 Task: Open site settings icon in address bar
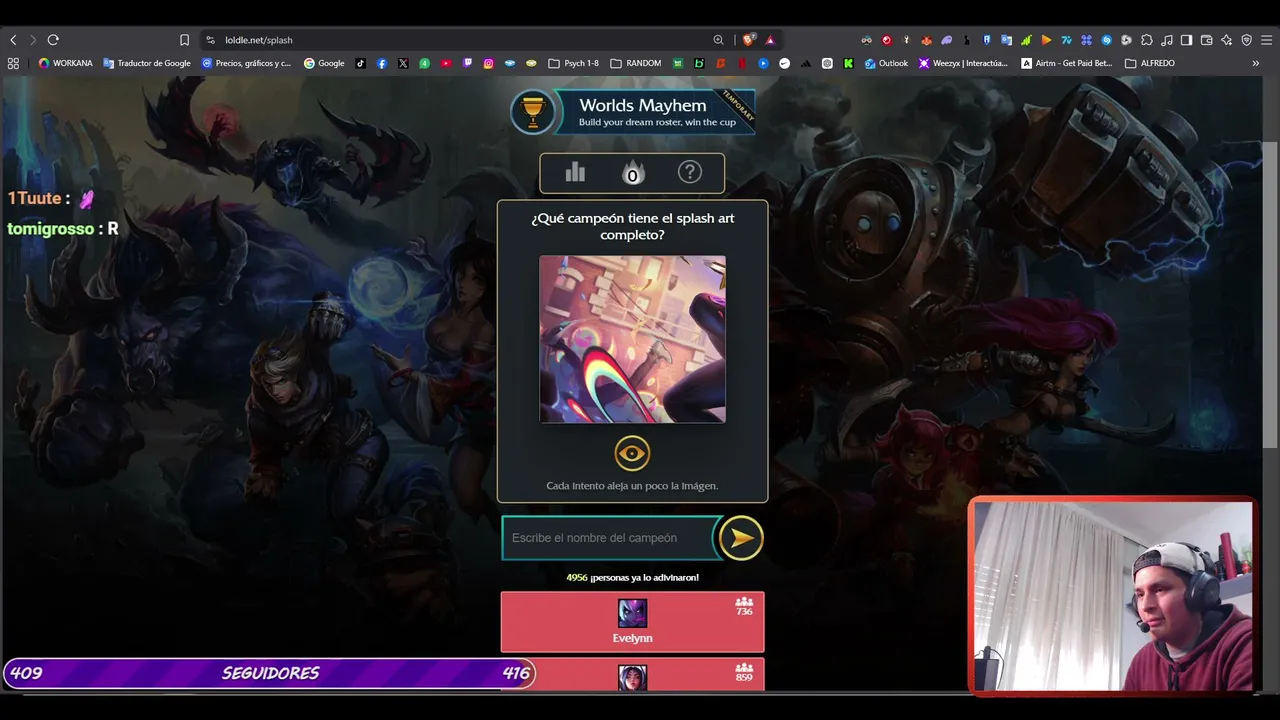(210, 40)
